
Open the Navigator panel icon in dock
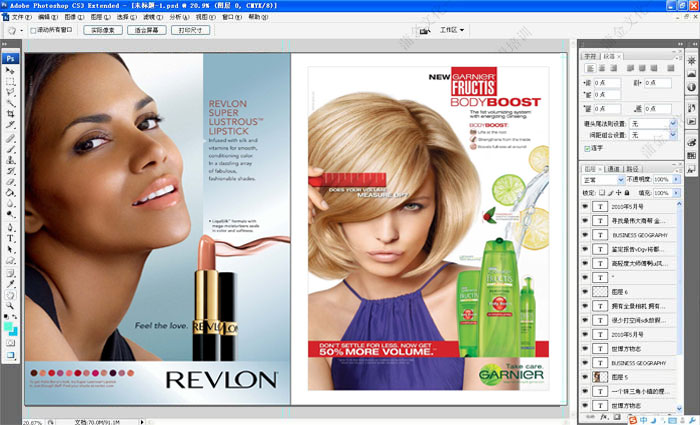692,61
